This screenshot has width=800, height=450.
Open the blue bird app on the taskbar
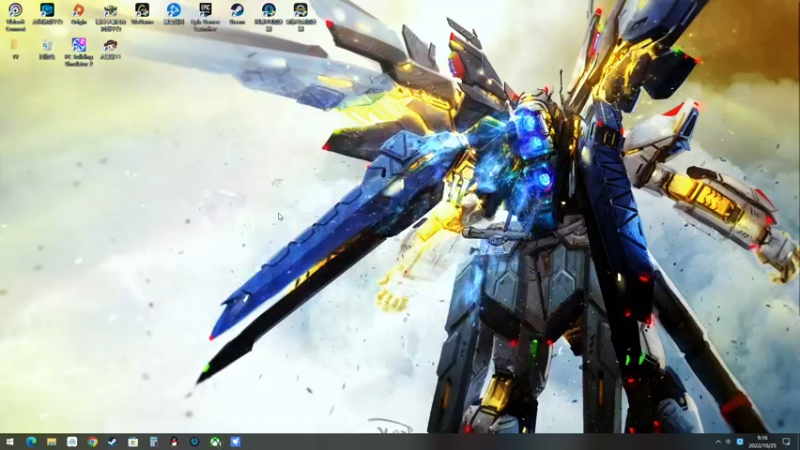coord(235,442)
